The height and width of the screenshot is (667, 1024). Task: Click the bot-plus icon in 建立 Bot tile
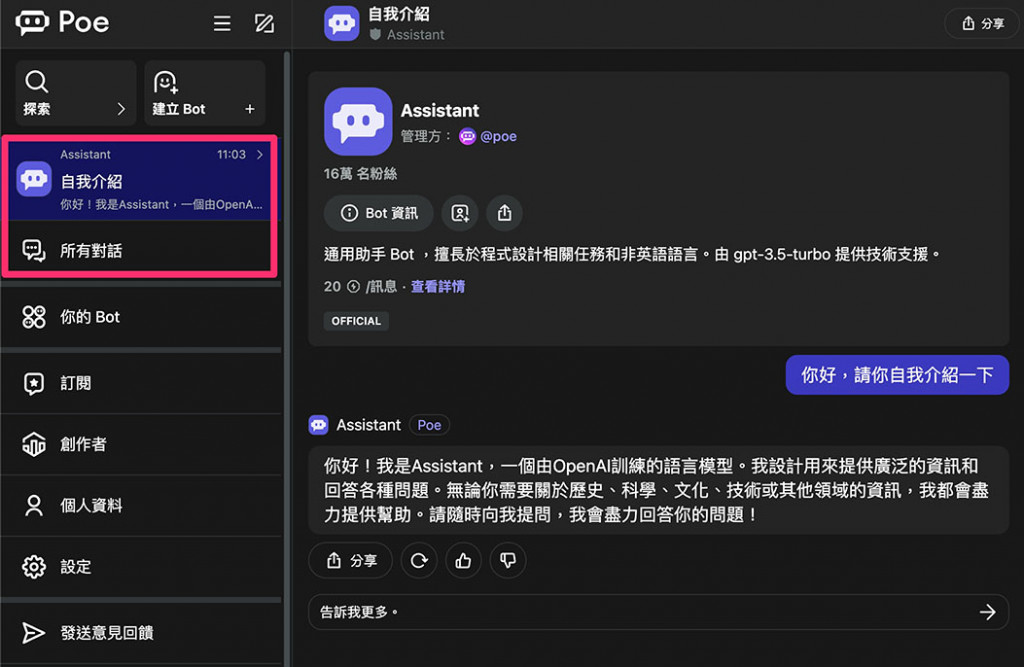click(165, 82)
